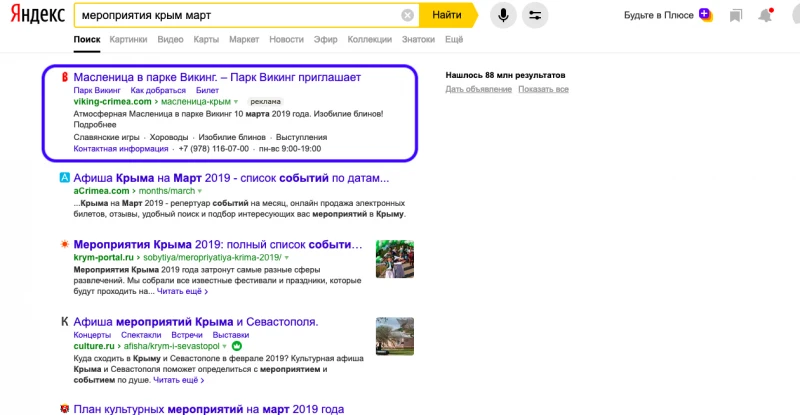Image resolution: width=800 pixels, height=415 pixels.
Task: Switch to the Новости tab
Action: (286, 39)
